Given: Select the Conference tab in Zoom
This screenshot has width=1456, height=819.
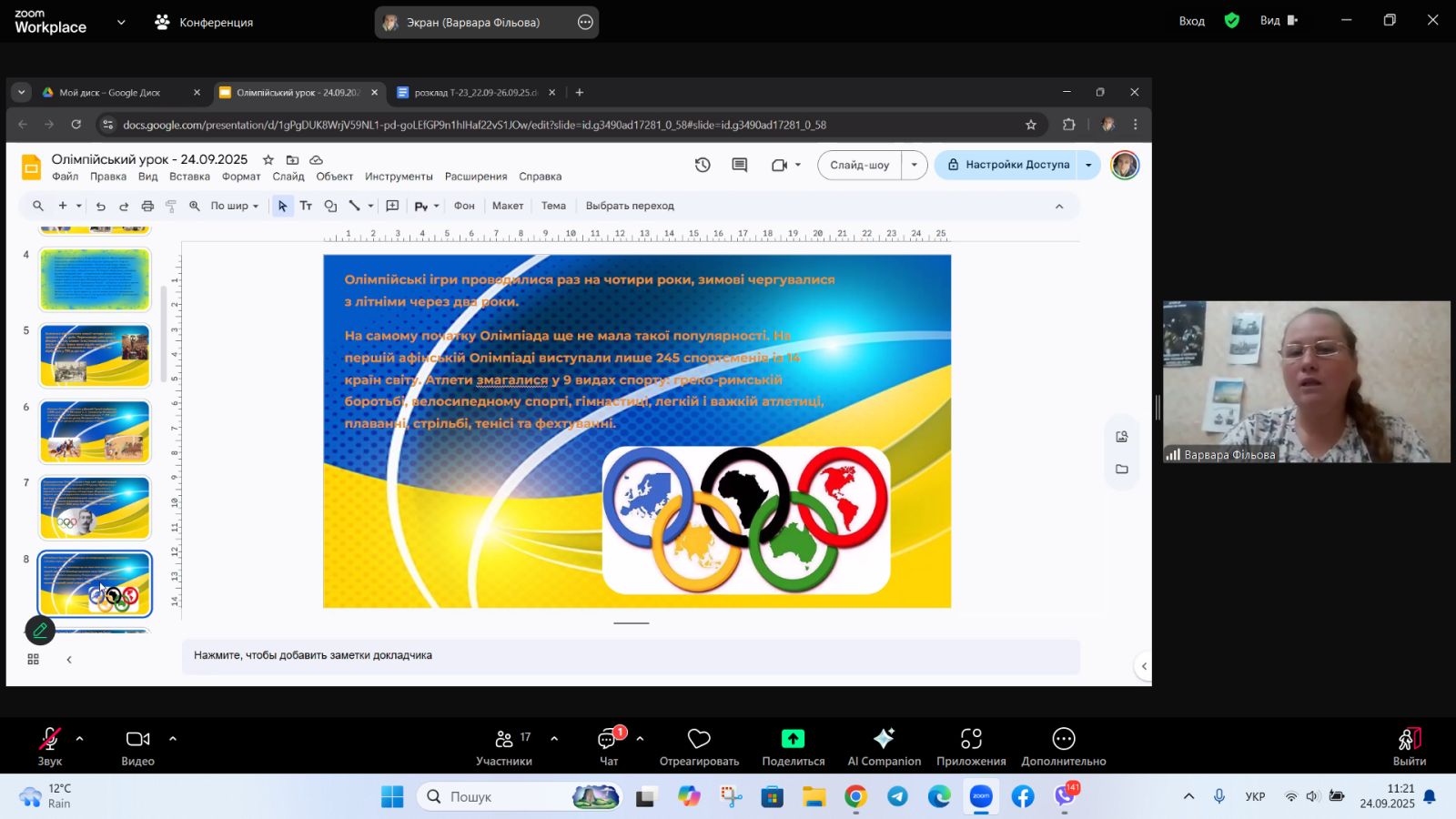Looking at the screenshot, I should tap(205, 22).
